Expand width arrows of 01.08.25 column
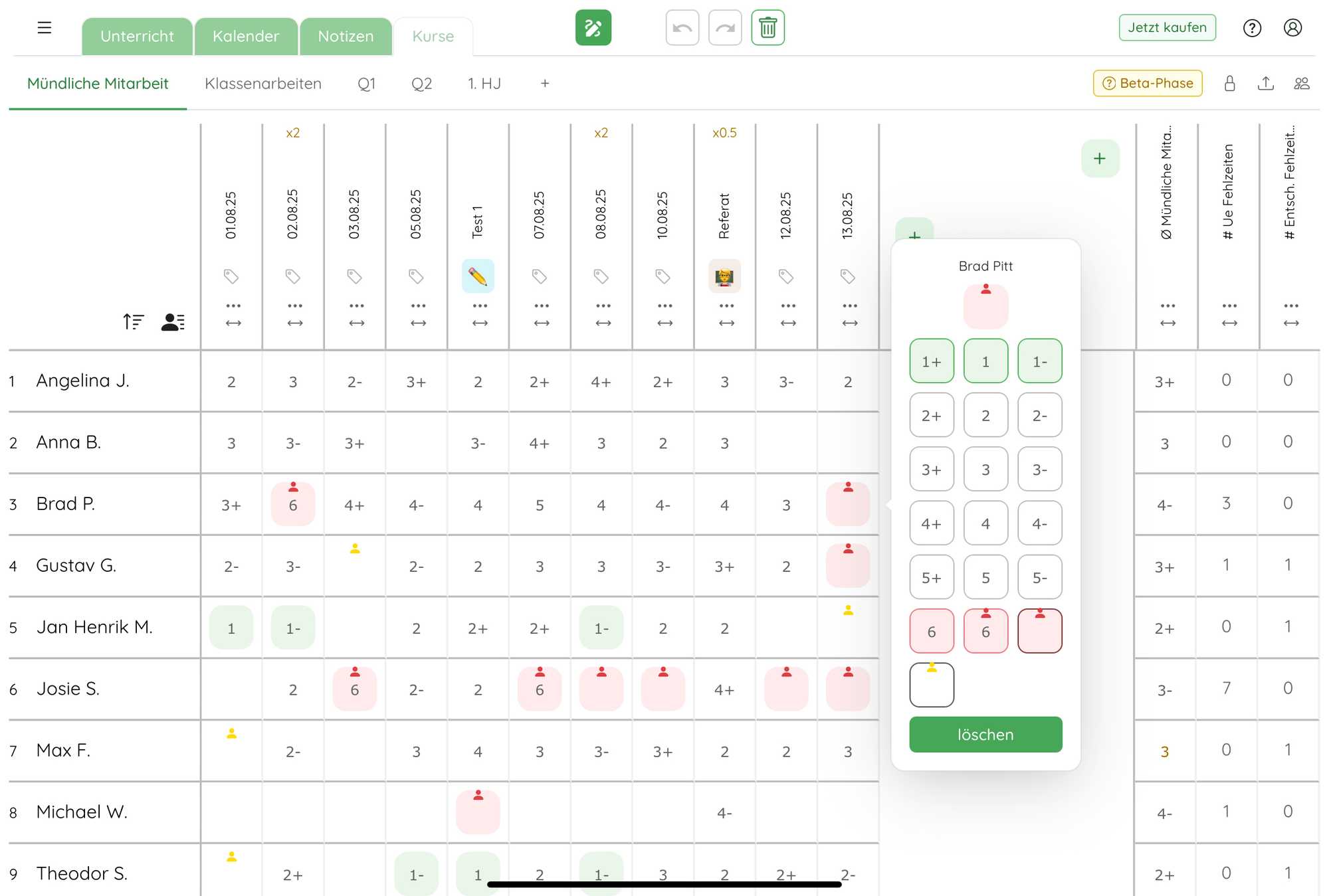Image resolution: width=1329 pixels, height=896 pixels. point(233,323)
